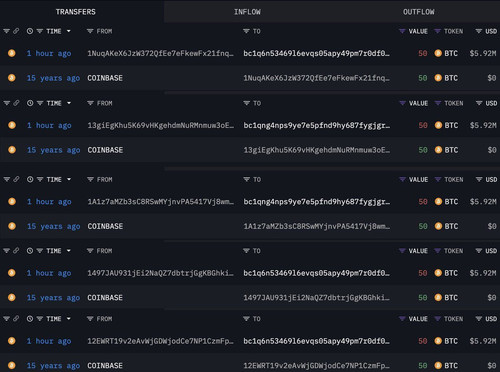Click $5.92M value in the 1497JAU931 sender row

tap(483, 273)
